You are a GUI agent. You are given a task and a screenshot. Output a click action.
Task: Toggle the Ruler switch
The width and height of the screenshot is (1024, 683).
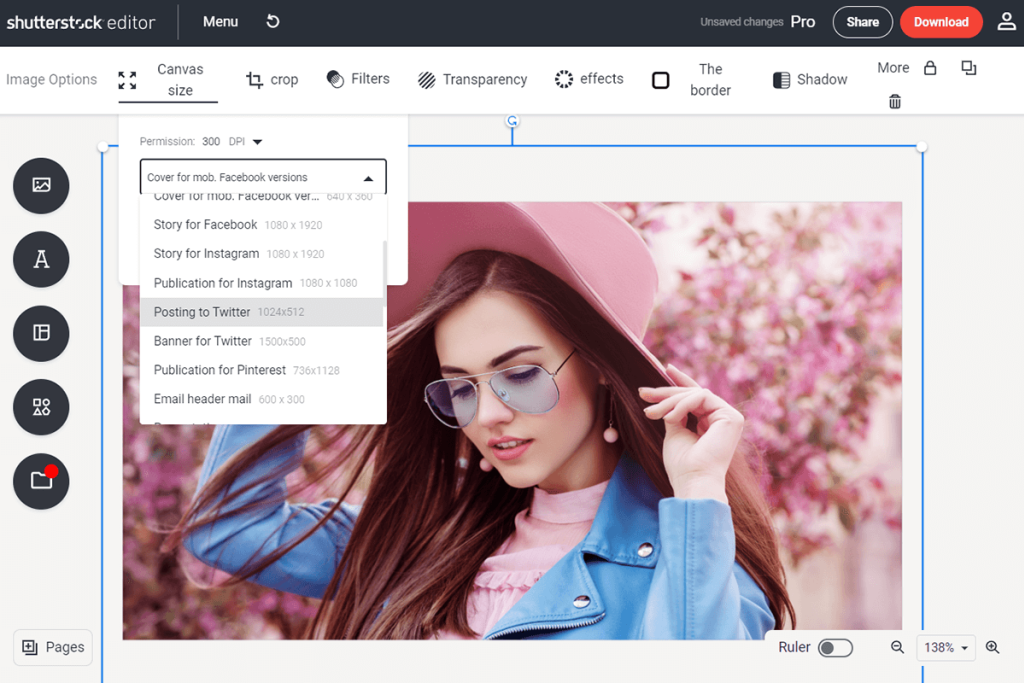pos(836,647)
